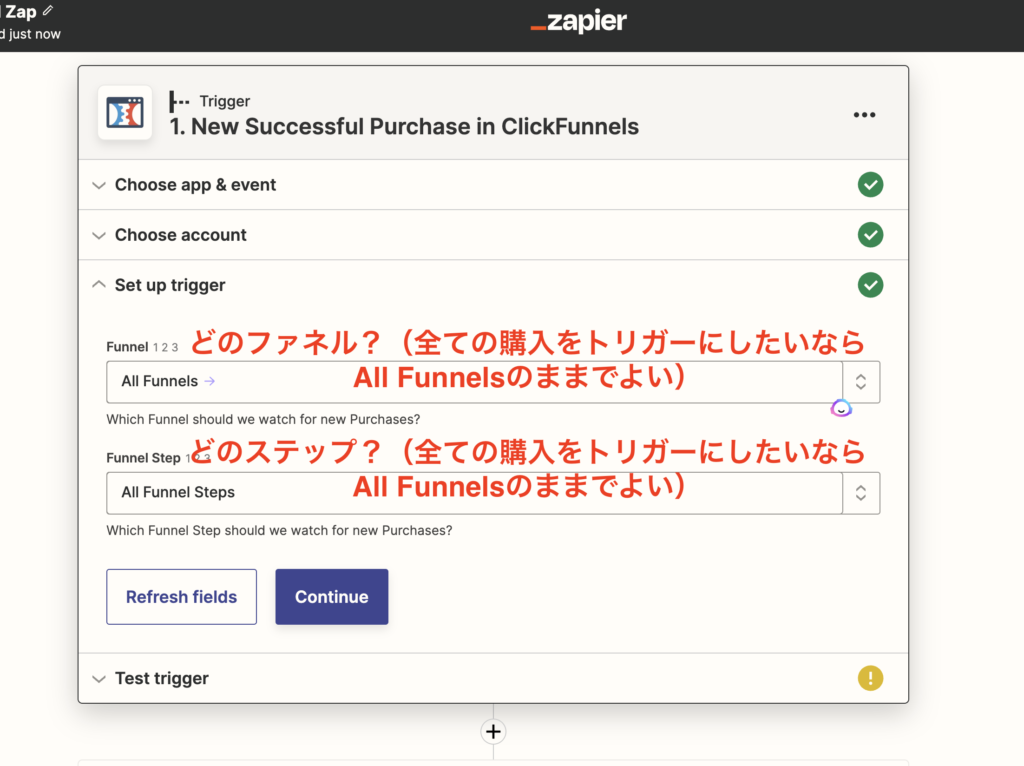1024x766 pixels.
Task: Collapse the Set up trigger section
Action: pyautogui.click(x=493, y=285)
